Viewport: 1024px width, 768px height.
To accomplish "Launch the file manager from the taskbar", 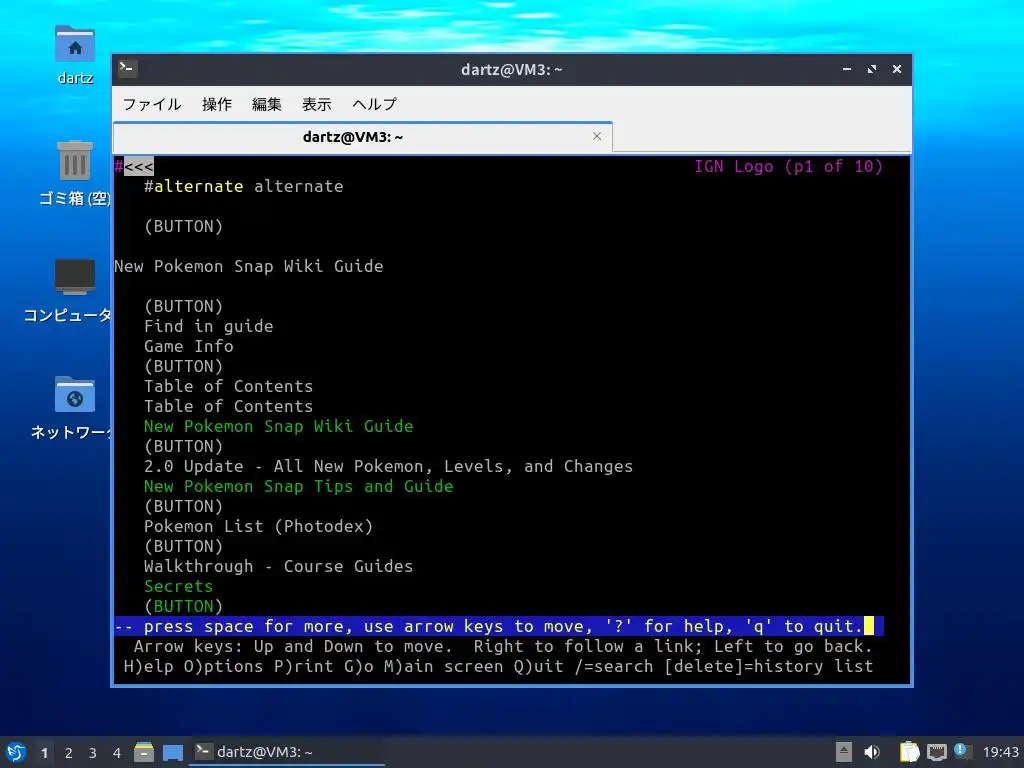I will coord(144,752).
